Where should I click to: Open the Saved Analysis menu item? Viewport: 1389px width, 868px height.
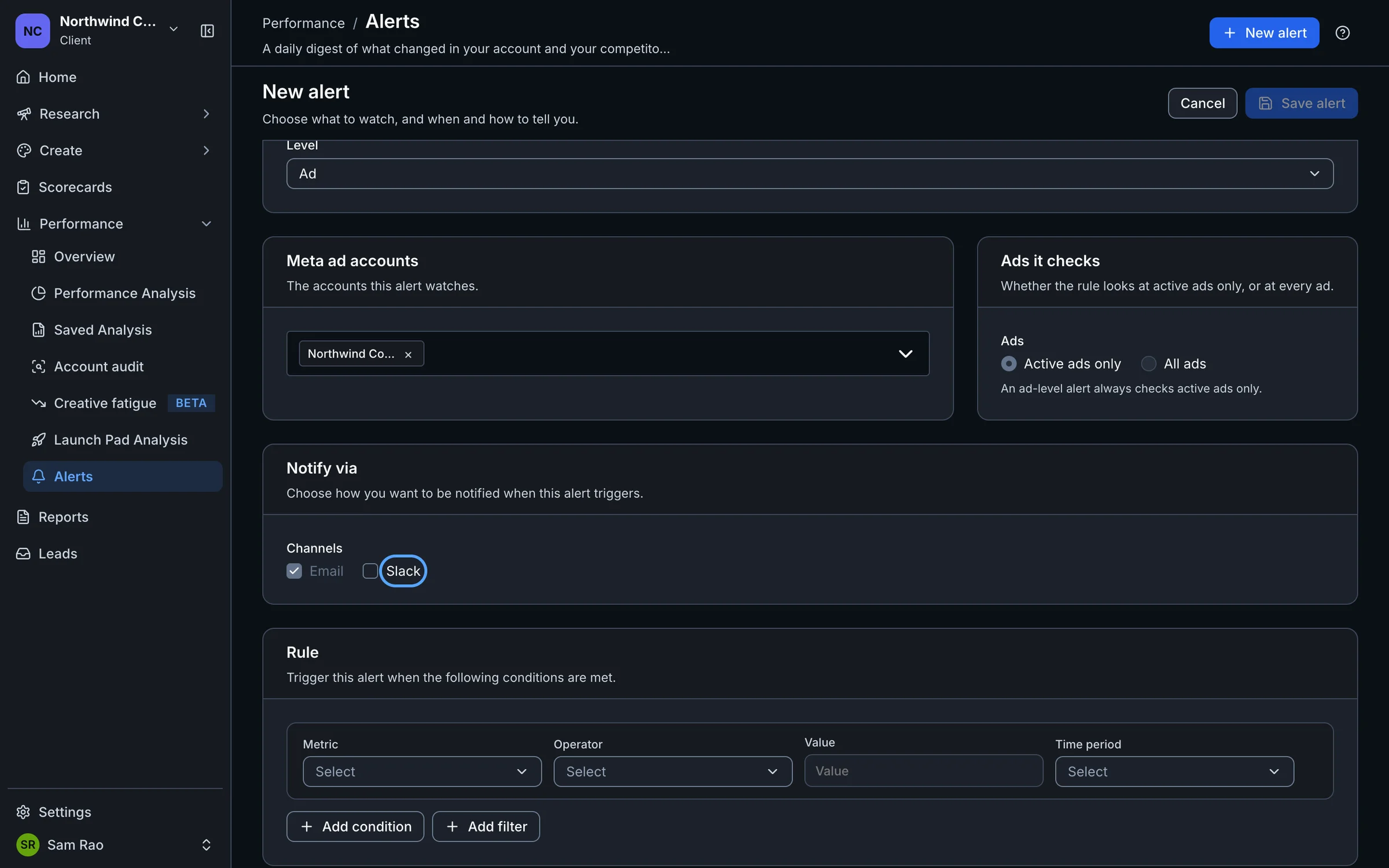[x=123, y=330]
